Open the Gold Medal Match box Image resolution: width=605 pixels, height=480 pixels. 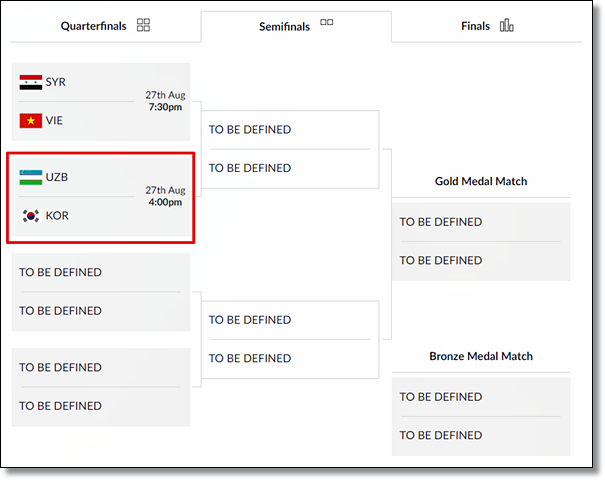point(481,242)
